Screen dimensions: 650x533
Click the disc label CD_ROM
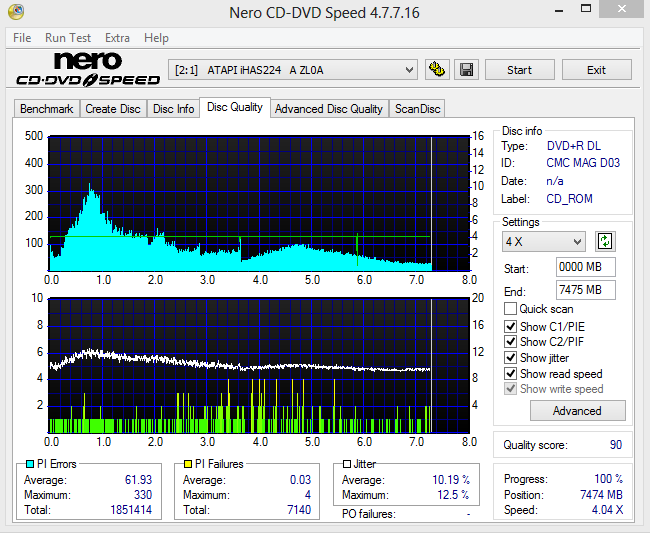569,199
